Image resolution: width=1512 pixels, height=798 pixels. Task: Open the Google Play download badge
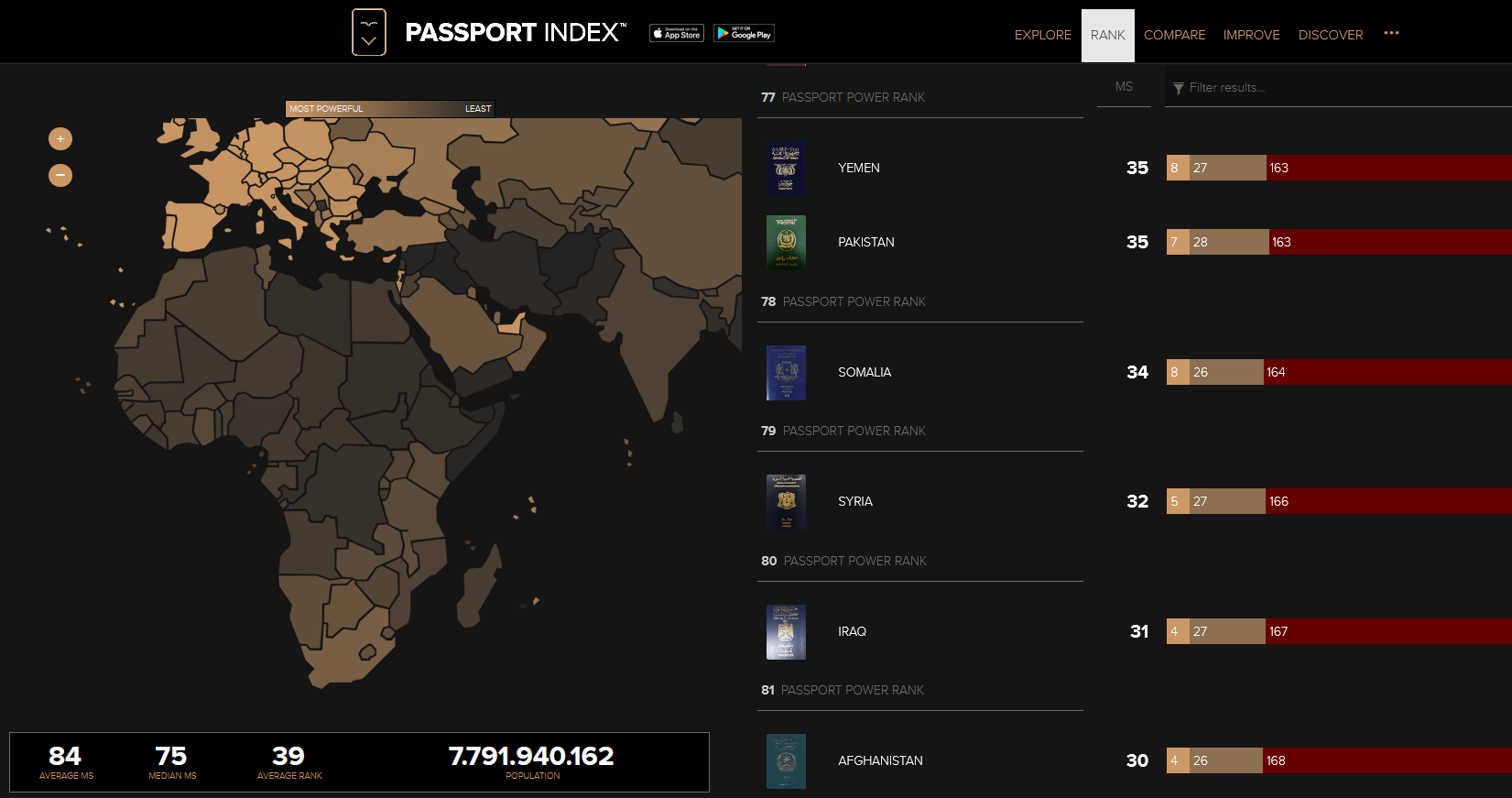(x=744, y=34)
